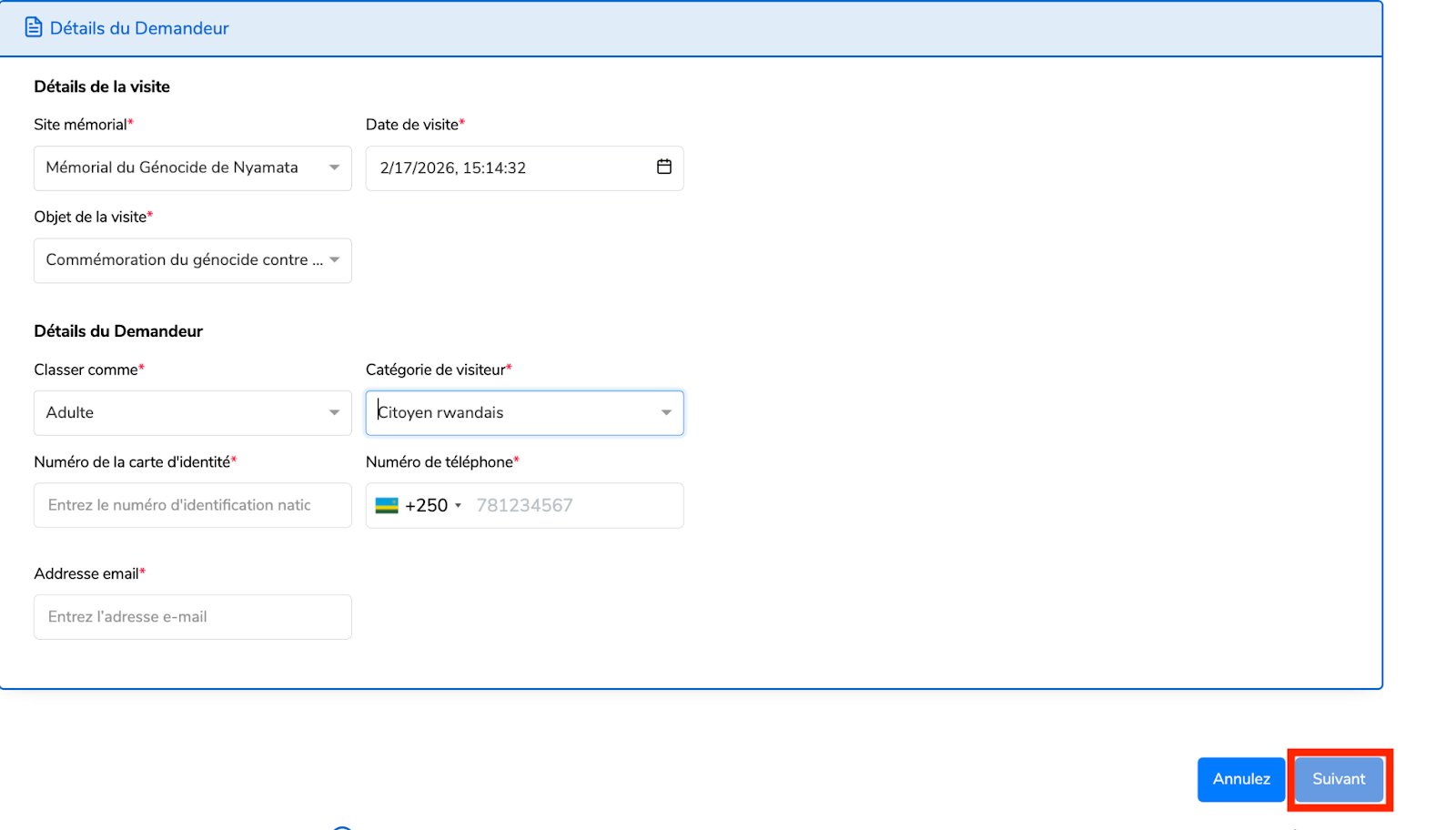Focus the Addresse email input field
This screenshot has width=1456, height=830.
[193, 617]
